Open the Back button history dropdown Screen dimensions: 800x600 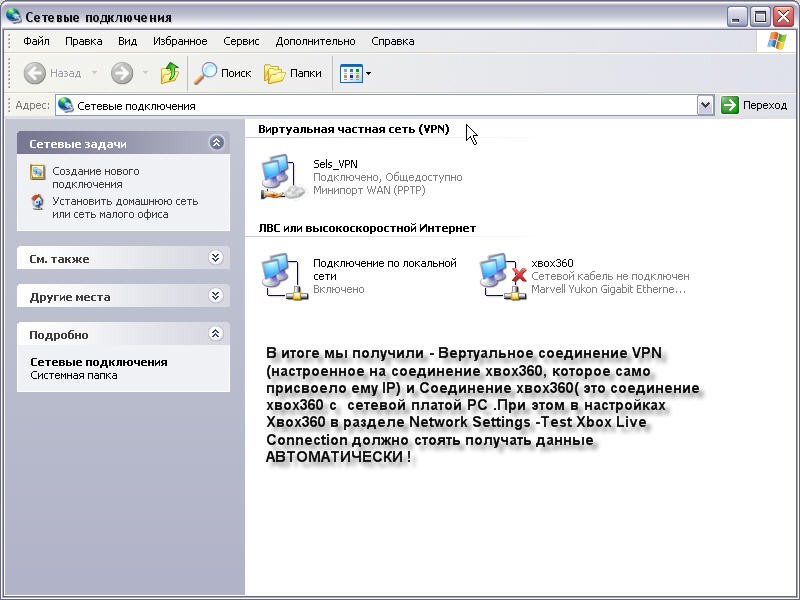tap(94, 73)
